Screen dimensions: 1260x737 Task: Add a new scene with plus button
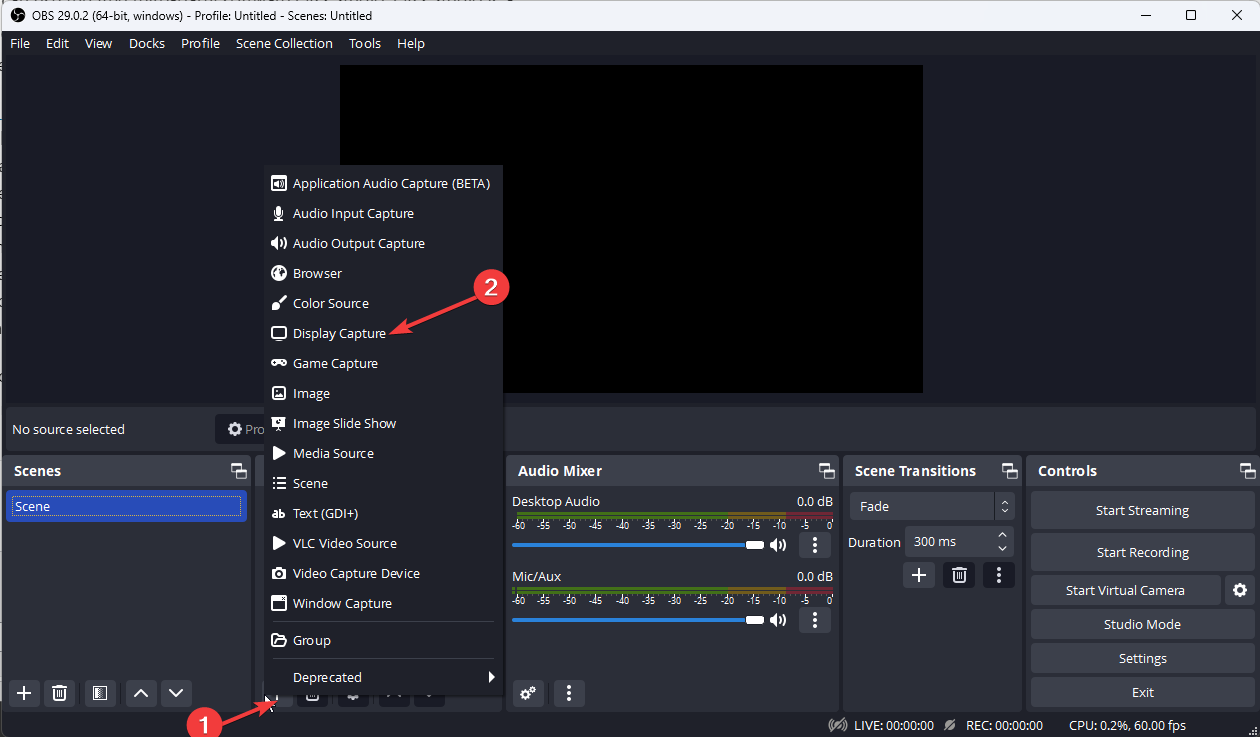pyautogui.click(x=25, y=692)
